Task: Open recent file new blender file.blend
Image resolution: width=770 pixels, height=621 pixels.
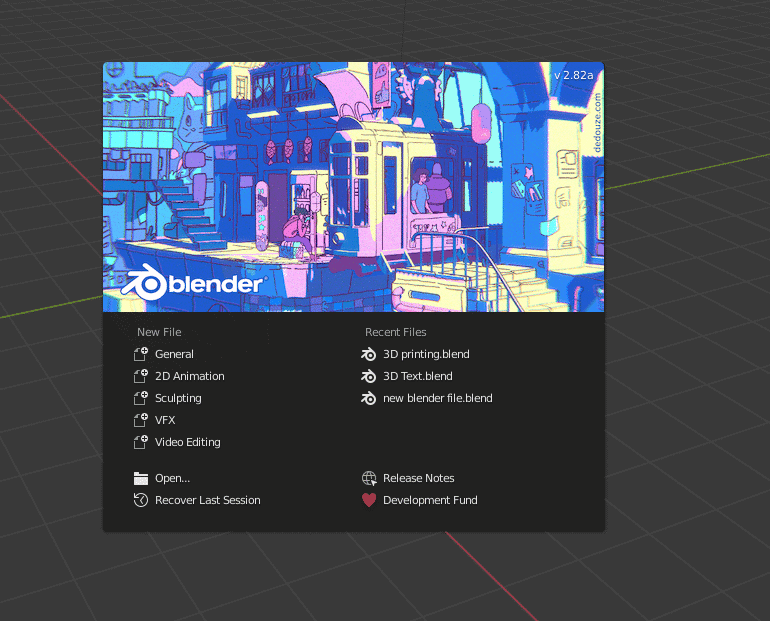Action: [x=438, y=398]
